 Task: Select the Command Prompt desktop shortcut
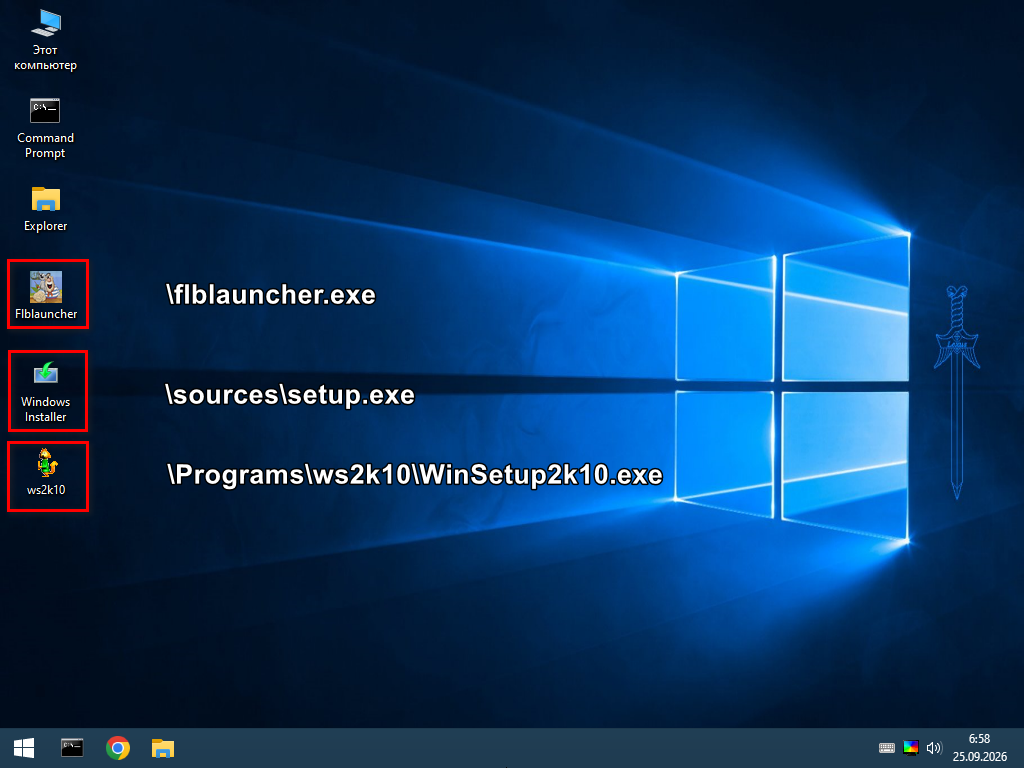[x=45, y=129]
